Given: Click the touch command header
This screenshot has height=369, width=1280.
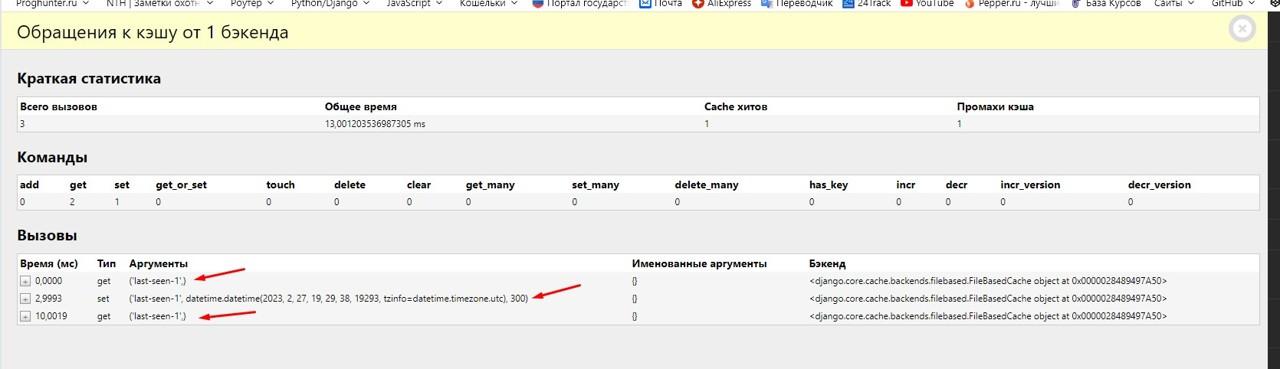Looking at the screenshot, I should pos(281,185).
